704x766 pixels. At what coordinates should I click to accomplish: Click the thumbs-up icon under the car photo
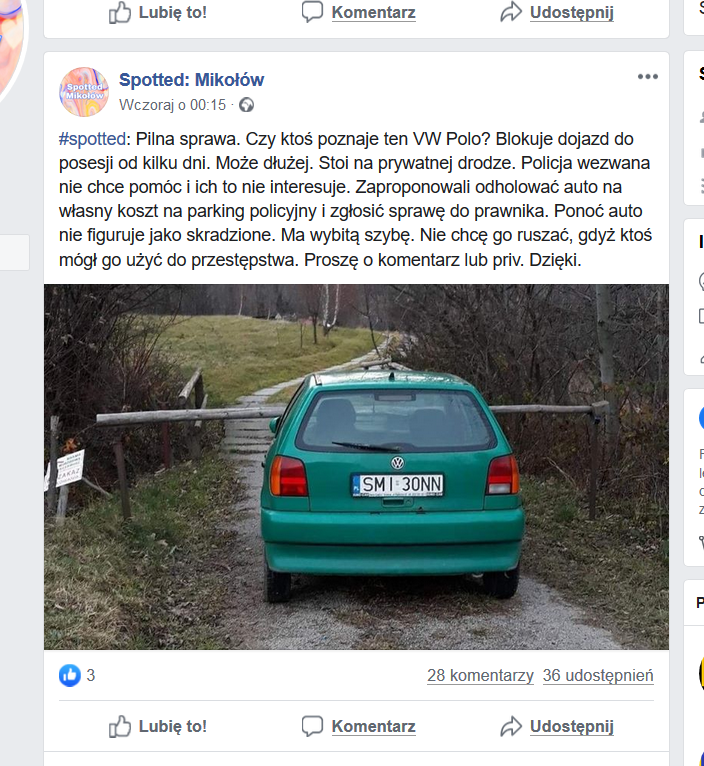(x=120, y=726)
